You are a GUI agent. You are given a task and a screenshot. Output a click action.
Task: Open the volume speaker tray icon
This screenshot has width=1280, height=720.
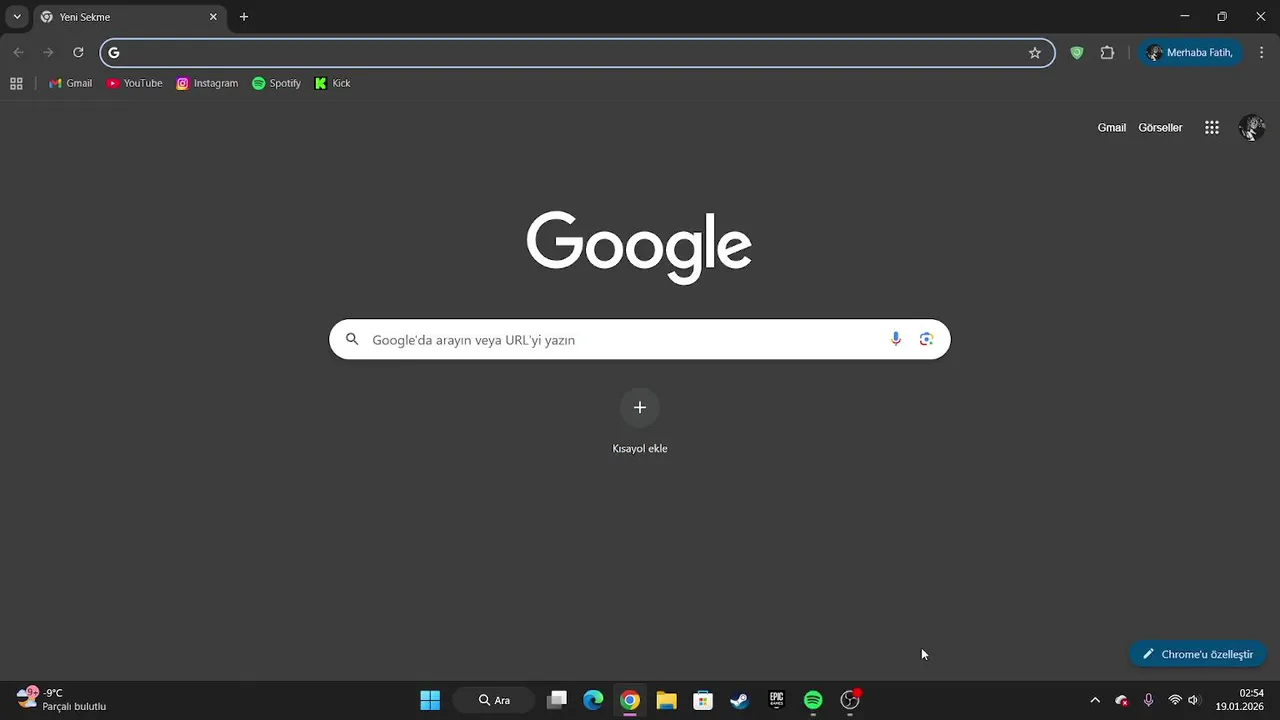[x=1193, y=700]
